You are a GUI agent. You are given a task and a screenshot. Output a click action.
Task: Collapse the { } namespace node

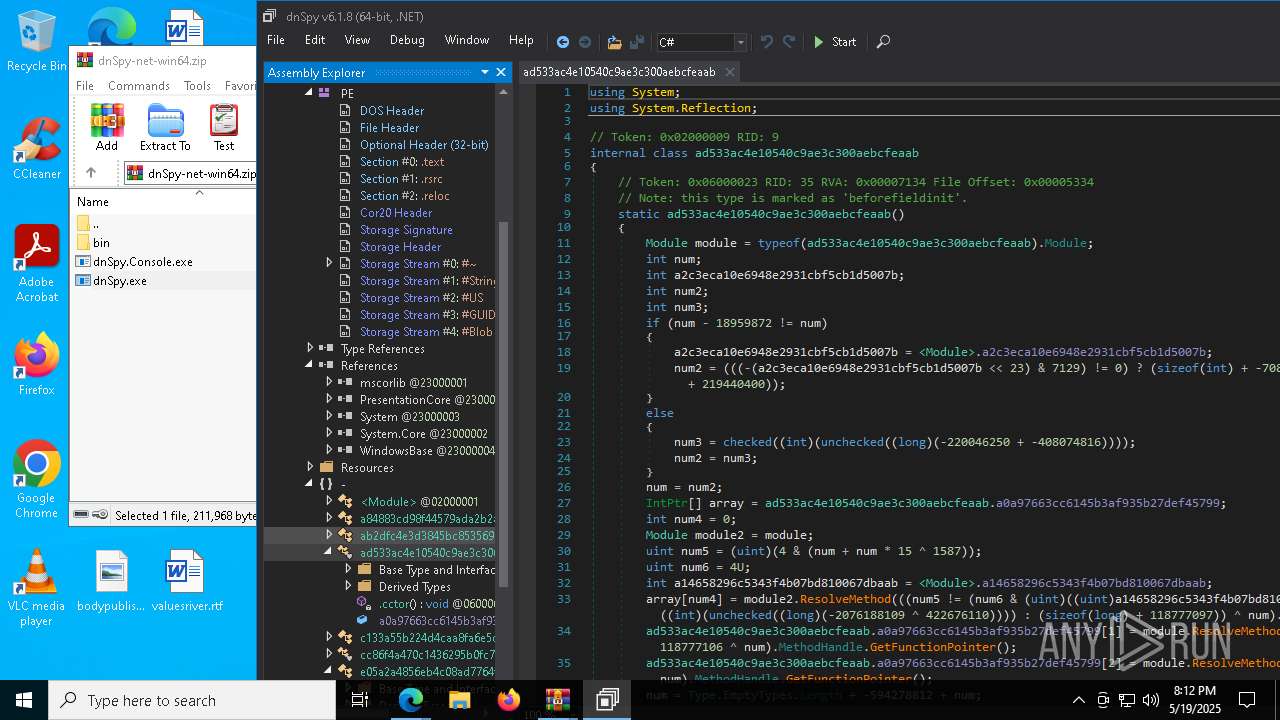coord(310,484)
